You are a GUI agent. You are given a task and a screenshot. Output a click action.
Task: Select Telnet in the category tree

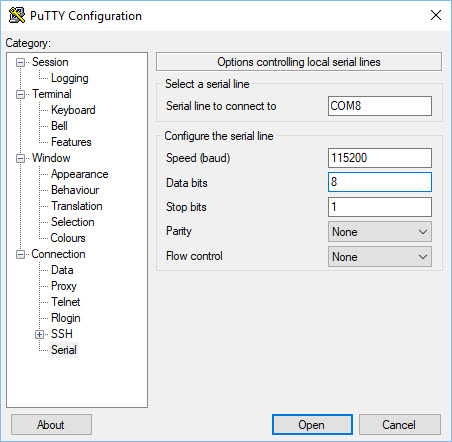(66, 302)
